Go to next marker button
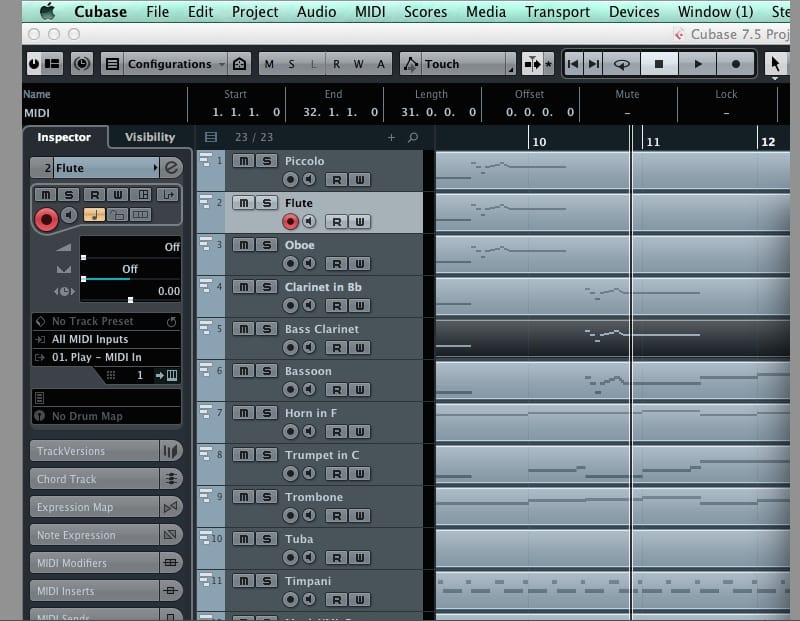Viewport: 800px width, 621px height. (593, 64)
